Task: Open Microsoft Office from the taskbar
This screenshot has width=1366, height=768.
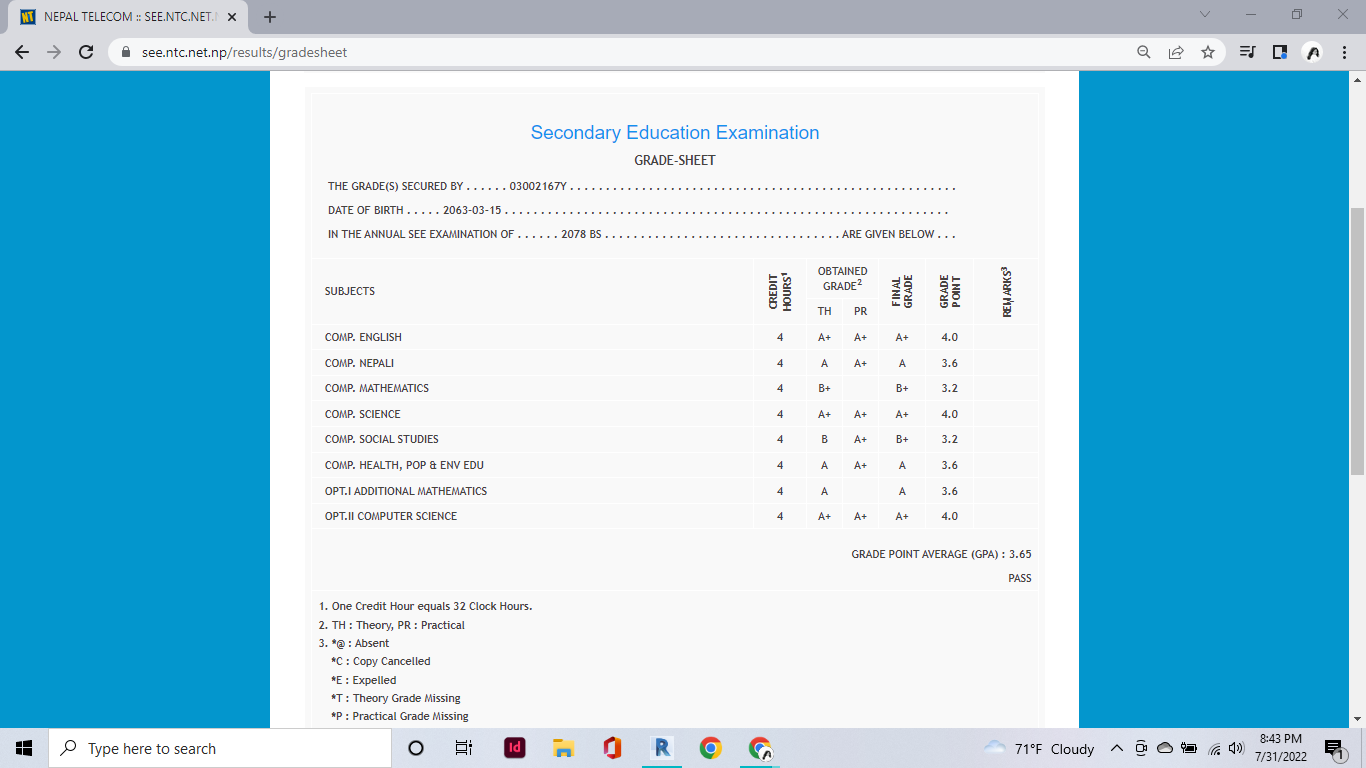Action: (612, 748)
